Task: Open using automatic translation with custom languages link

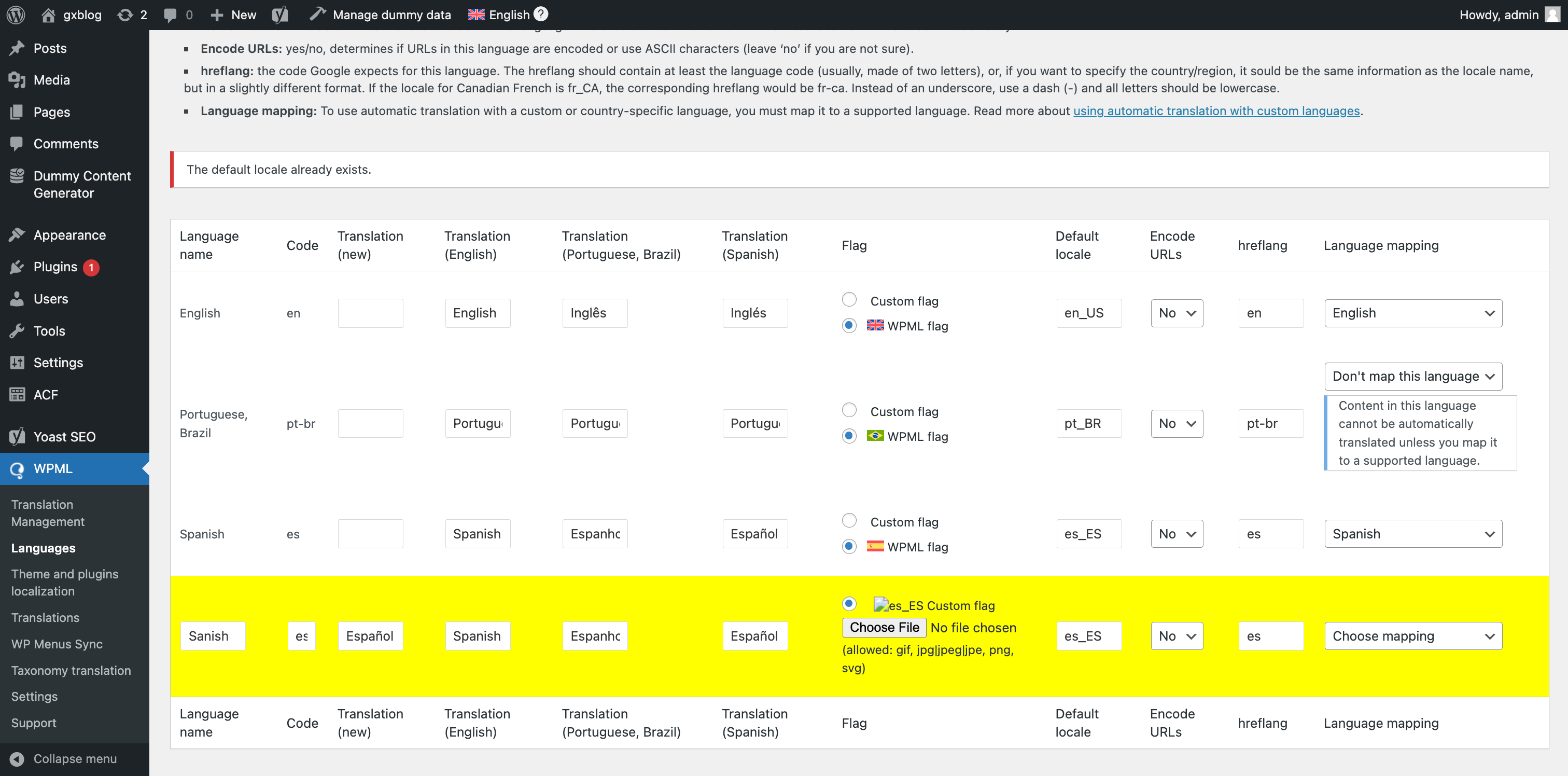Action: tap(1216, 111)
